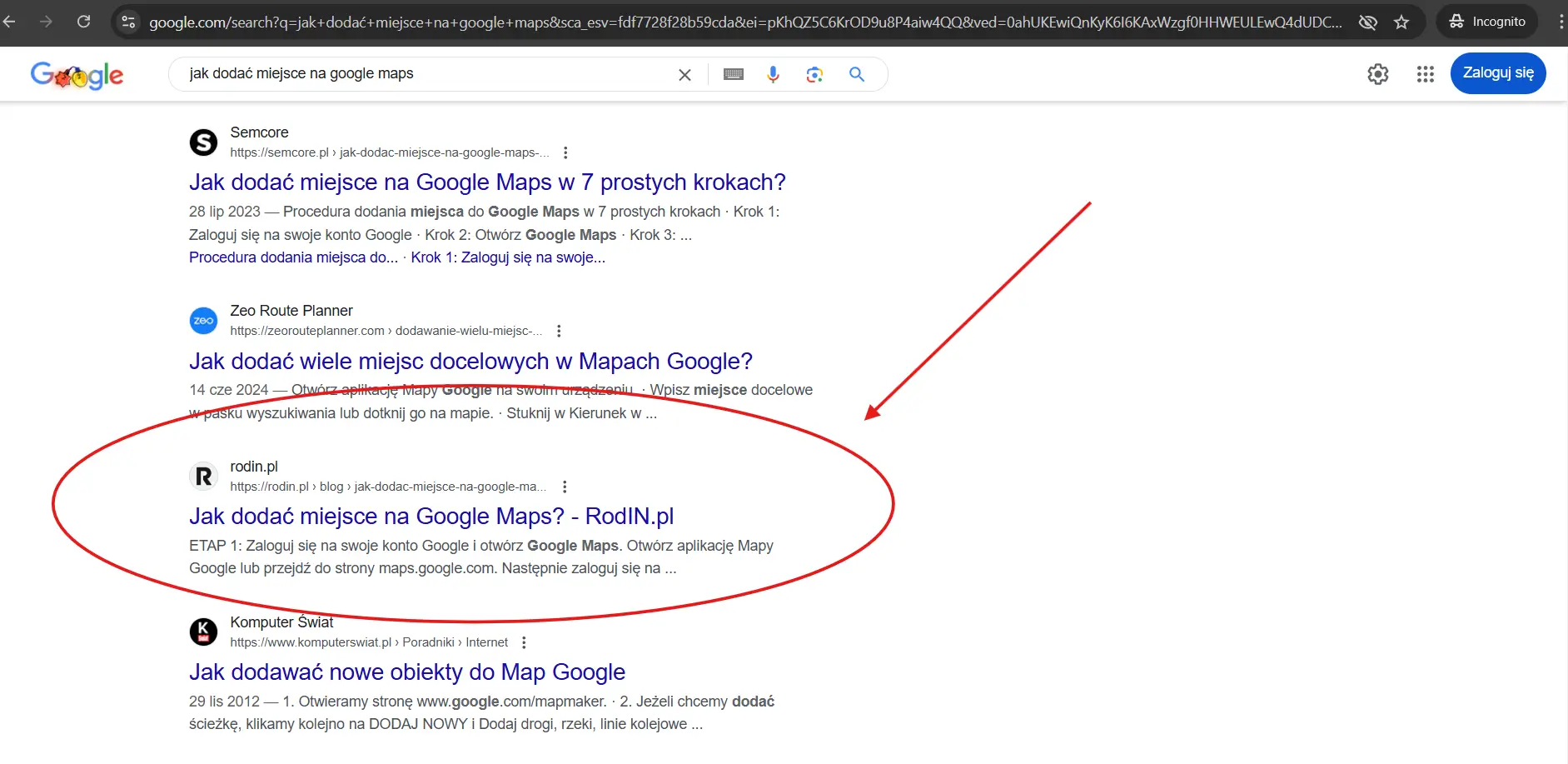
Task: Open 'Jak dodać wiele miejsc docelowych w Mapach Google?'
Action: 470,361
